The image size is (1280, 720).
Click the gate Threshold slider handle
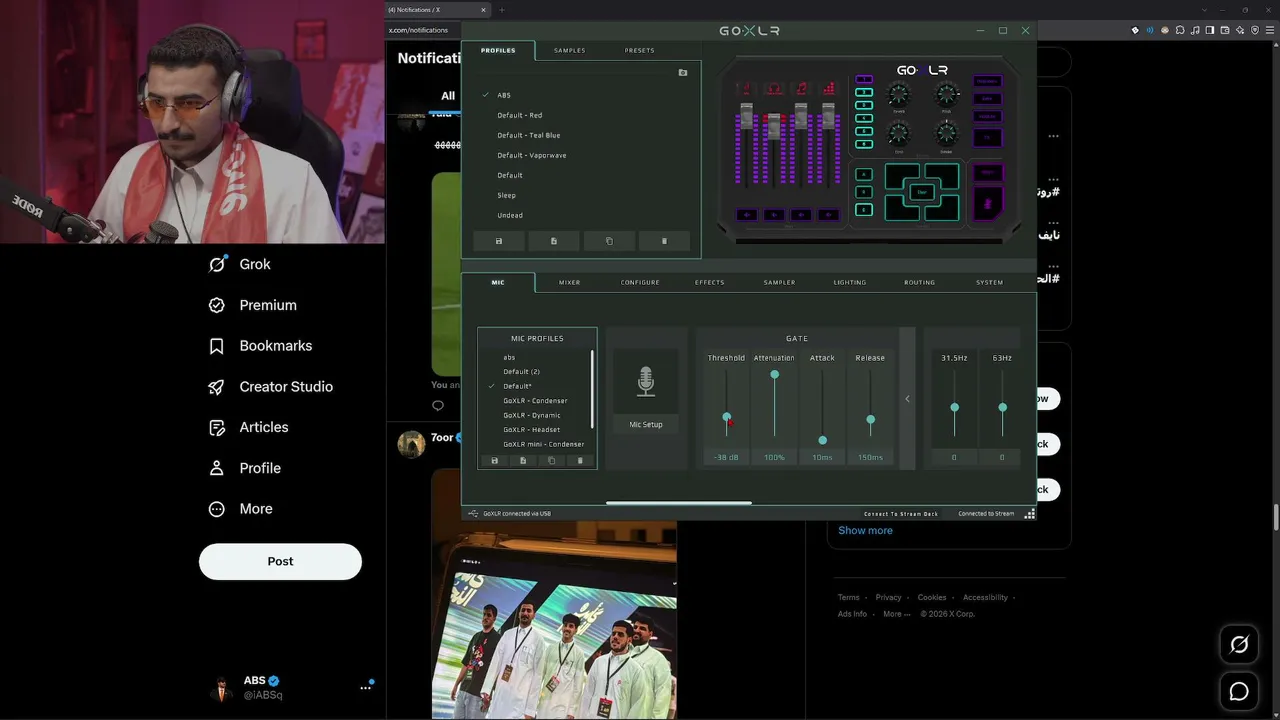coord(727,417)
